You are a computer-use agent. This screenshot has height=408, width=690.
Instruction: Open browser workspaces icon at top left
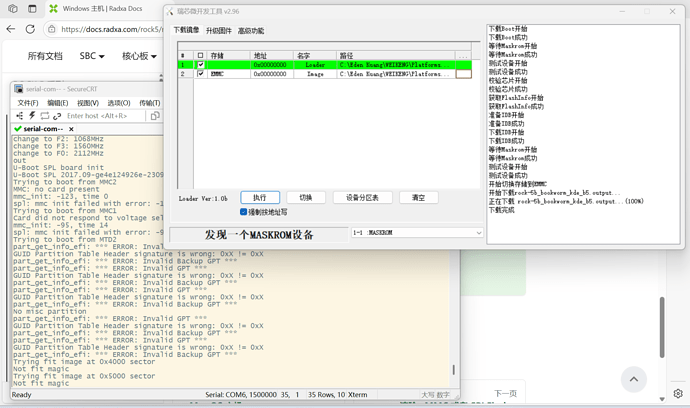tap(13, 8)
